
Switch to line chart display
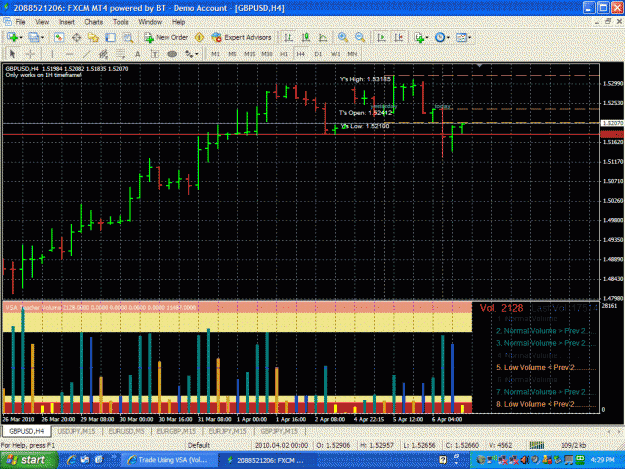click(x=323, y=37)
